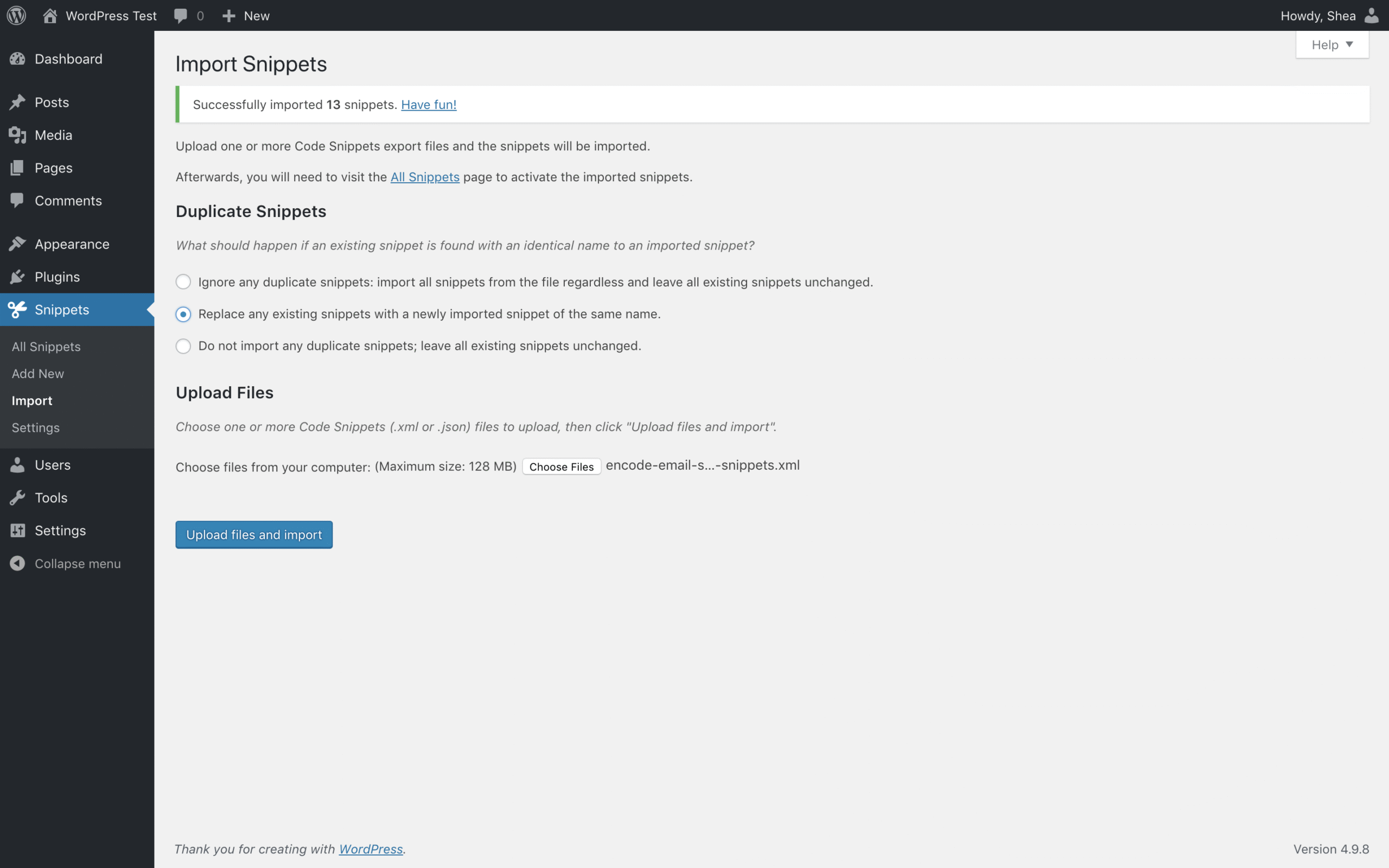Collapse the sidebar with Collapse menu
The width and height of the screenshot is (1389, 868).
coord(77,564)
